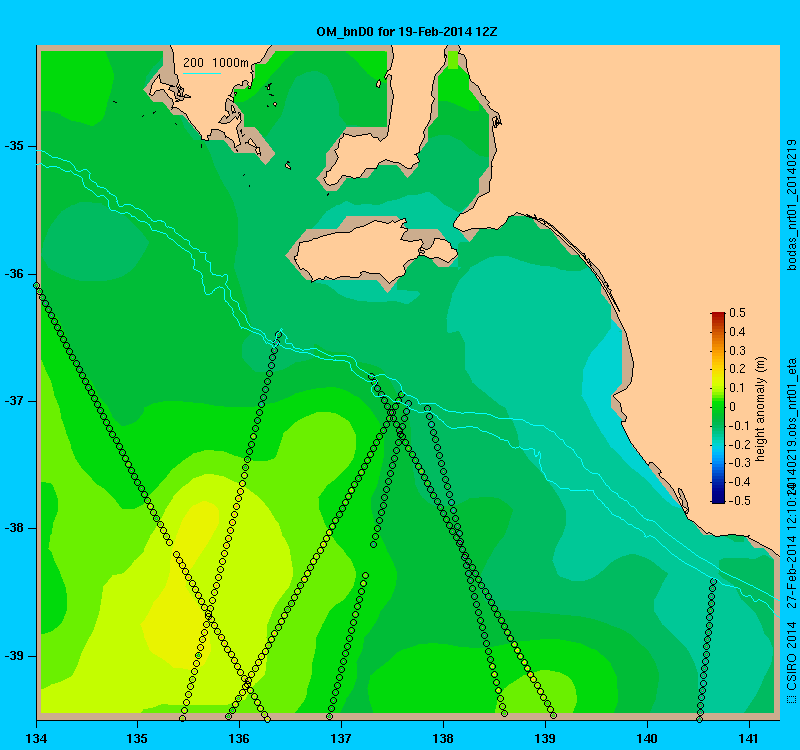
Task: Click the '27-Feb-2014' timestamp text
Action: 791,571
